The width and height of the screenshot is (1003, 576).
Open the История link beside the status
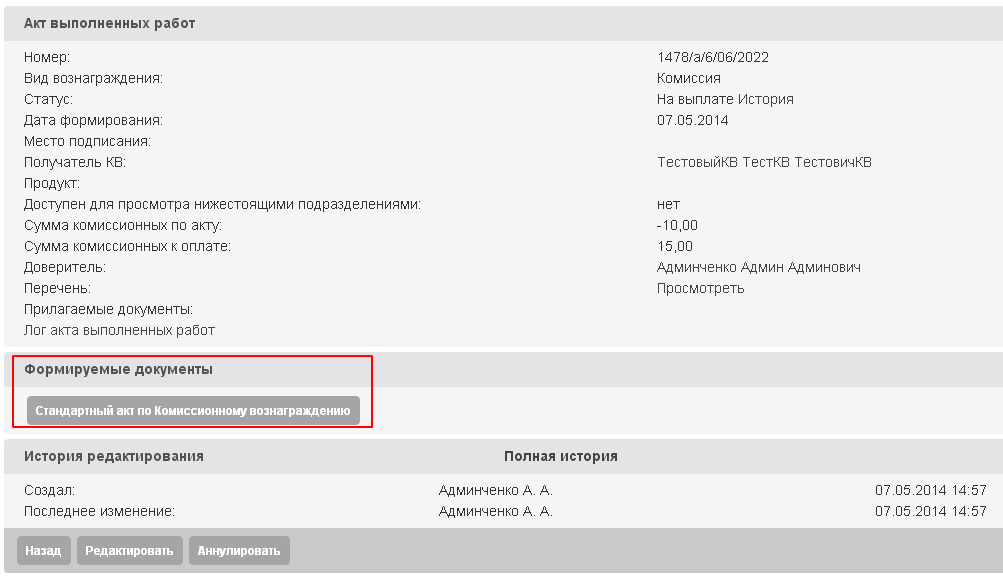766,100
